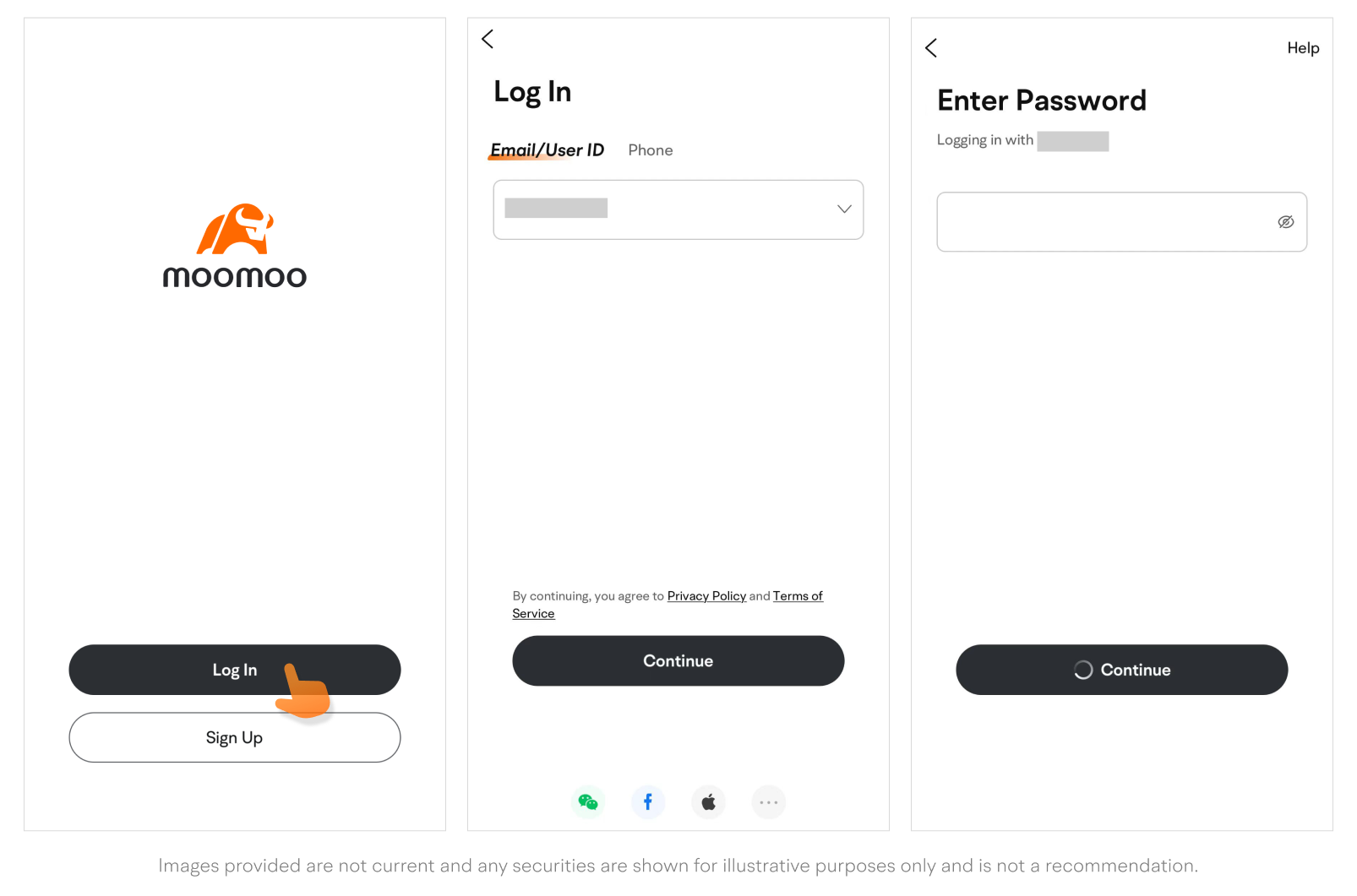Image resolution: width=1357 pixels, height=896 pixels.
Task: Select the Email/User ID tab
Action: tap(547, 150)
